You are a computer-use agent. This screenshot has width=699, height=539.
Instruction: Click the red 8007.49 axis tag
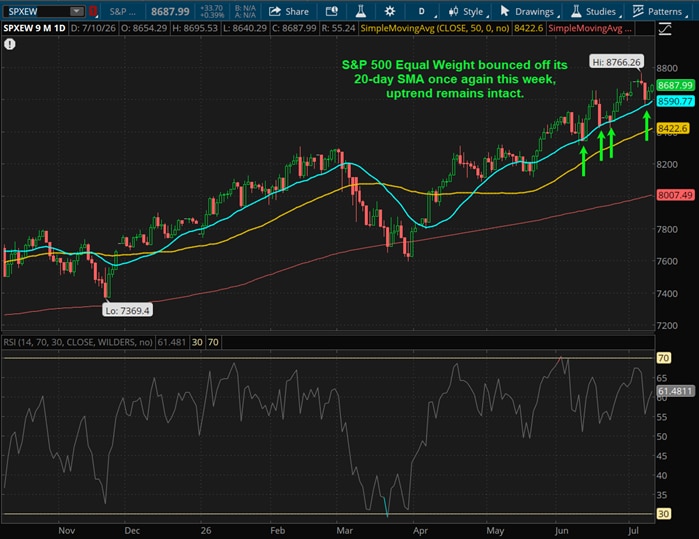pyautogui.click(x=675, y=195)
